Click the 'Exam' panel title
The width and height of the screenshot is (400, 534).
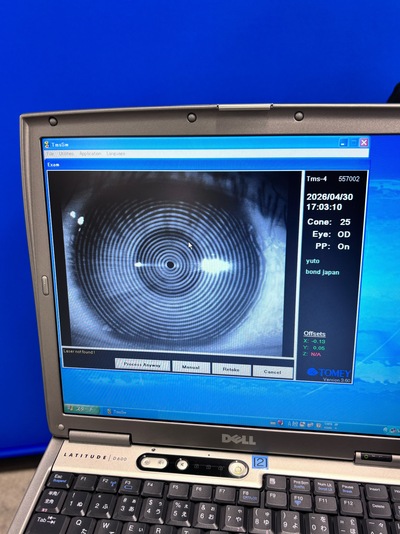click(x=53, y=164)
